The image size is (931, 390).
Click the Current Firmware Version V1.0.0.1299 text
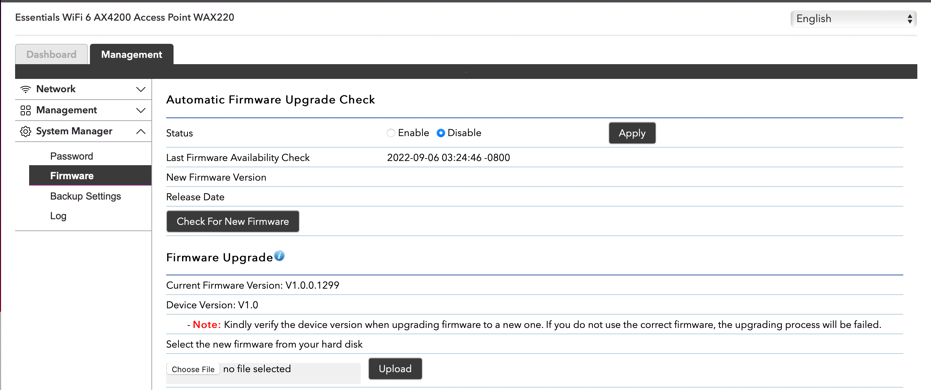pos(253,286)
